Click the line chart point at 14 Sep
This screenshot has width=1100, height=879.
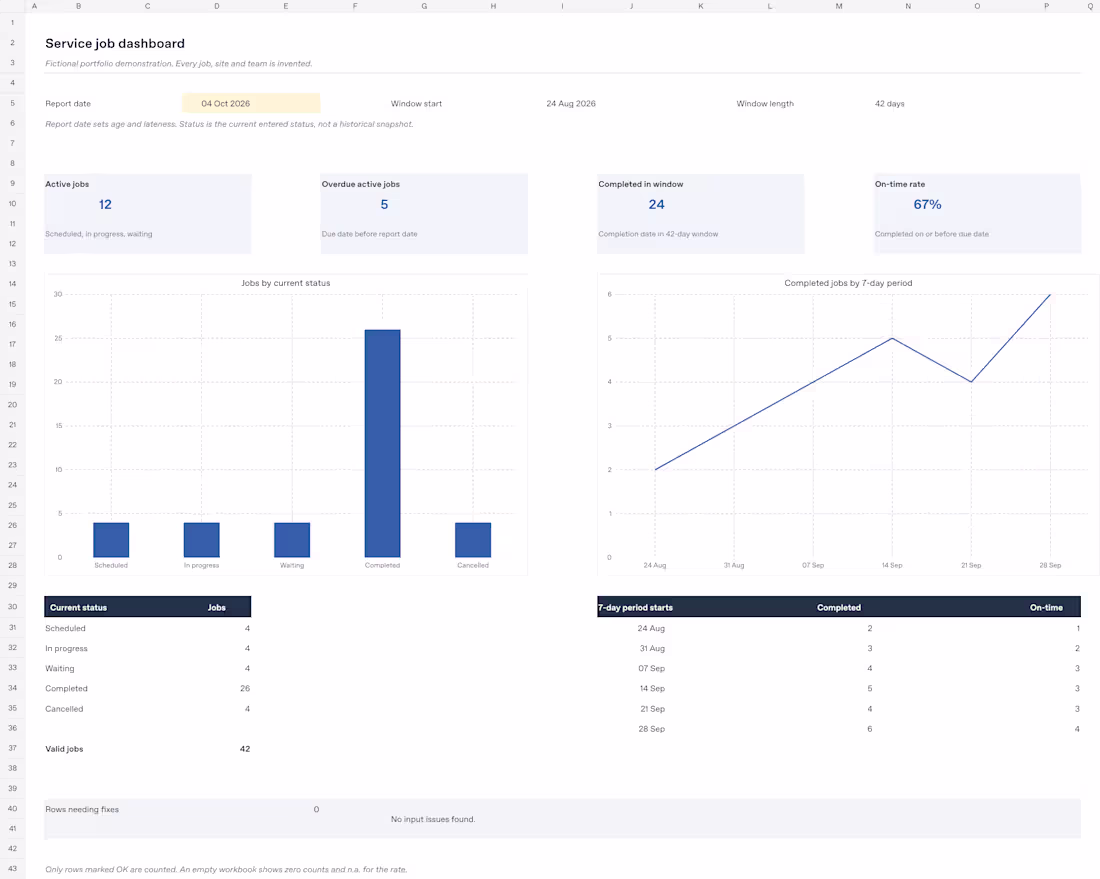click(x=892, y=338)
